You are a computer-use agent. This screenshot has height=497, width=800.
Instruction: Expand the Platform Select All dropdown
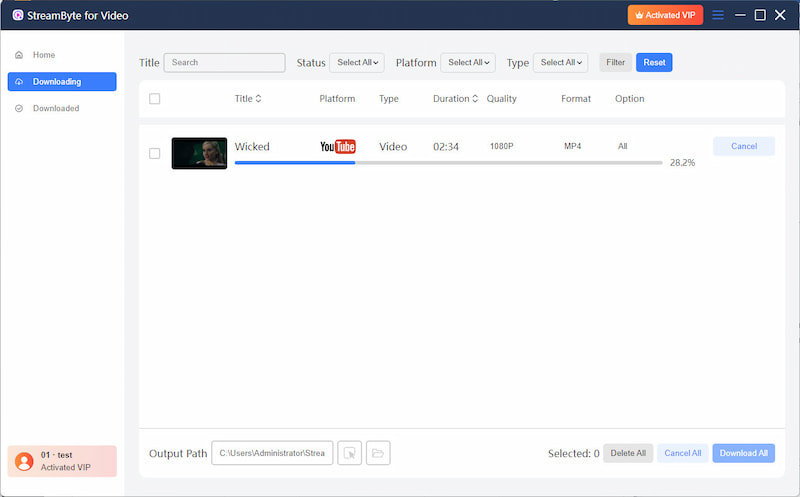click(x=468, y=62)
